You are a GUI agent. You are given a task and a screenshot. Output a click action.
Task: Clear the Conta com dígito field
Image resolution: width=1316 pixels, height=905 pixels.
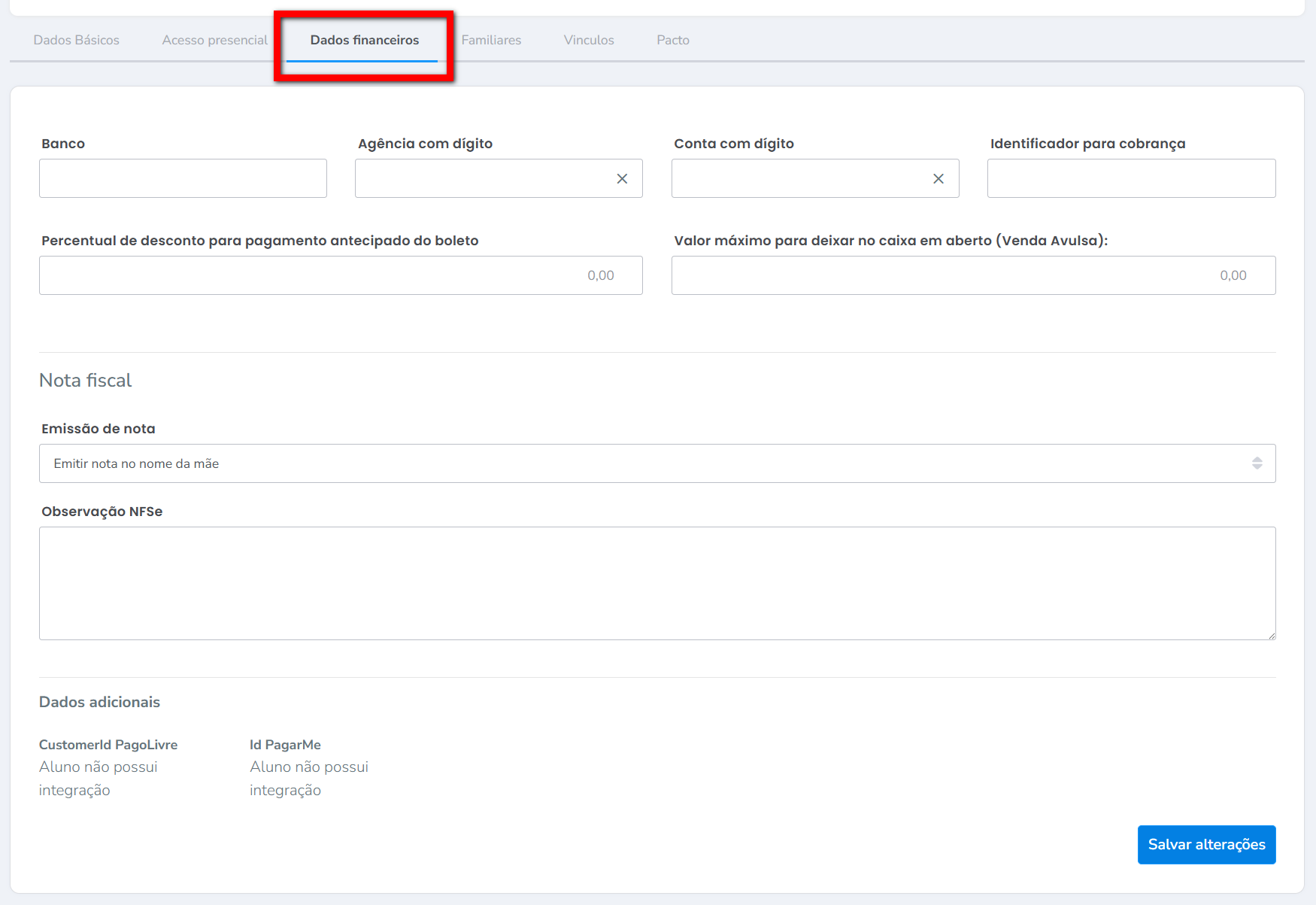(x=938, y=179)
